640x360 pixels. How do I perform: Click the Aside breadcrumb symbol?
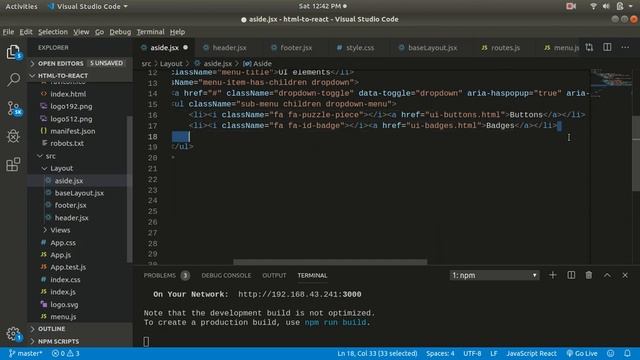258,64
